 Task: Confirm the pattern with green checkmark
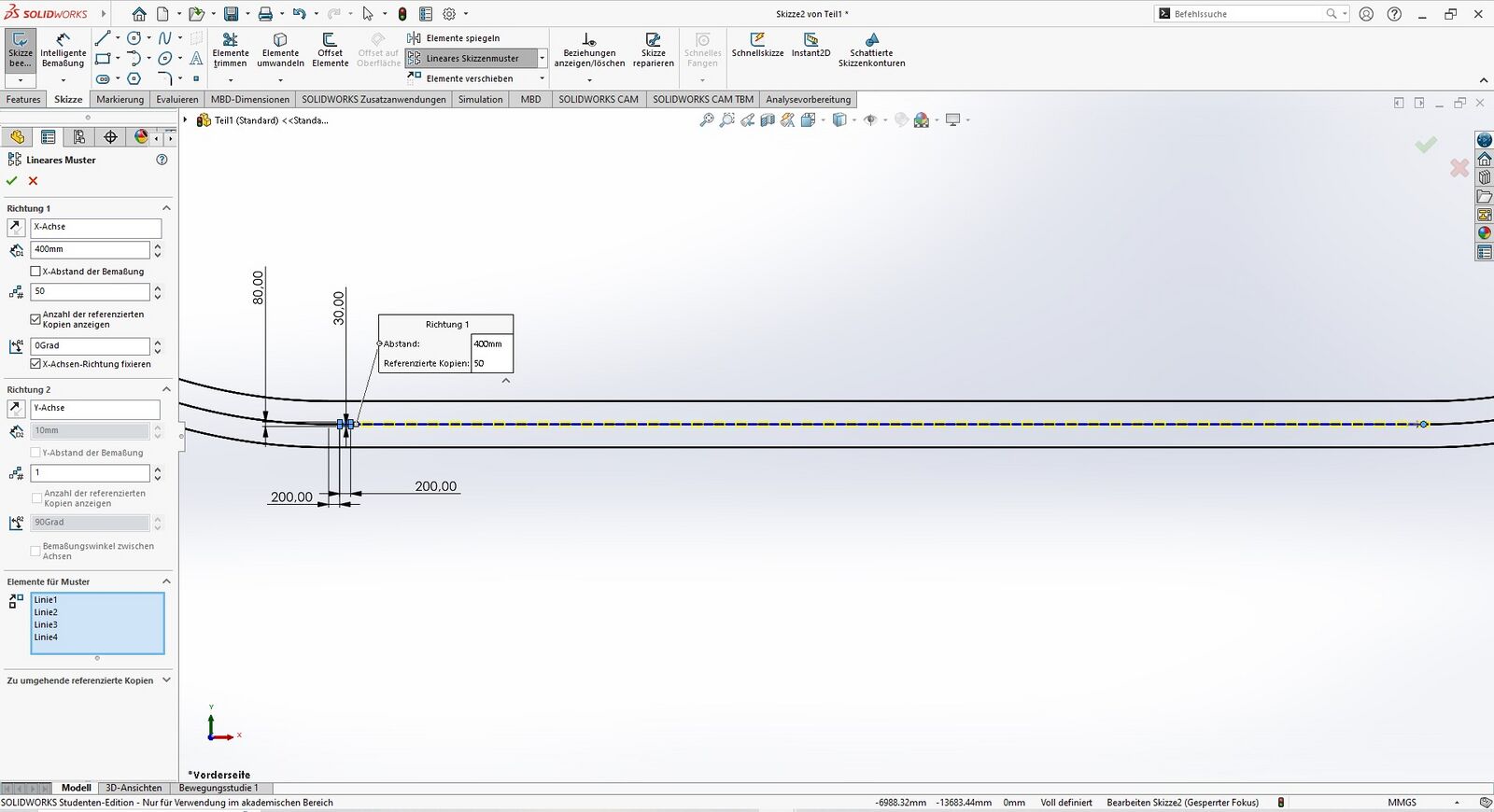12,181
